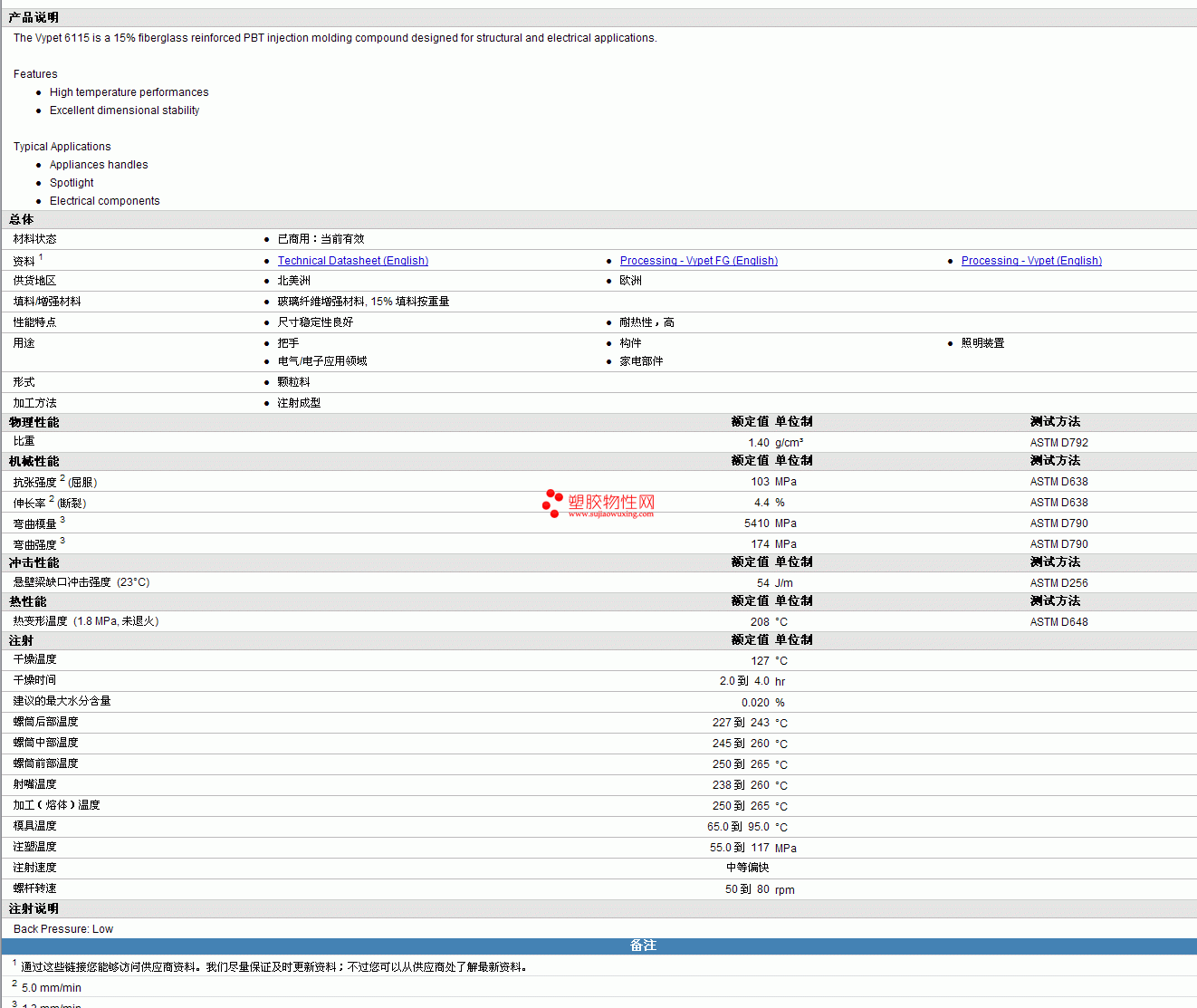Viewport: 1197px width, 1008px height.
Task: Click the 螺杆转速 row label
Action: (x=35, y=888)
